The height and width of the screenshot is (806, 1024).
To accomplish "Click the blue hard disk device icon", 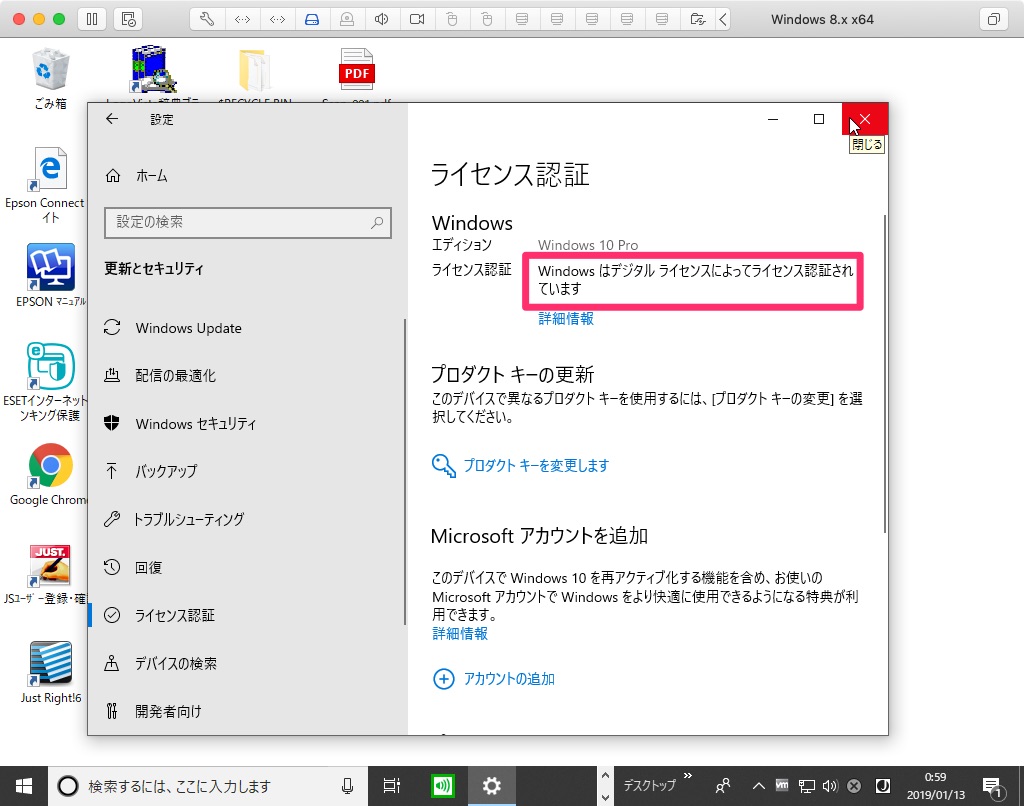I will (312, 19).
